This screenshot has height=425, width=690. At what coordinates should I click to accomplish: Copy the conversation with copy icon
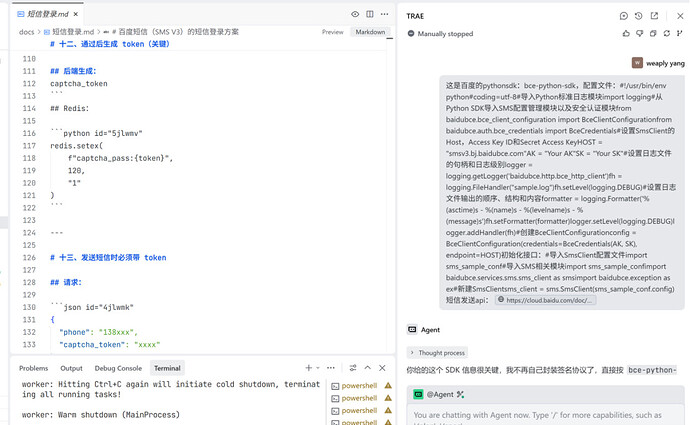(x=653, y=33)
